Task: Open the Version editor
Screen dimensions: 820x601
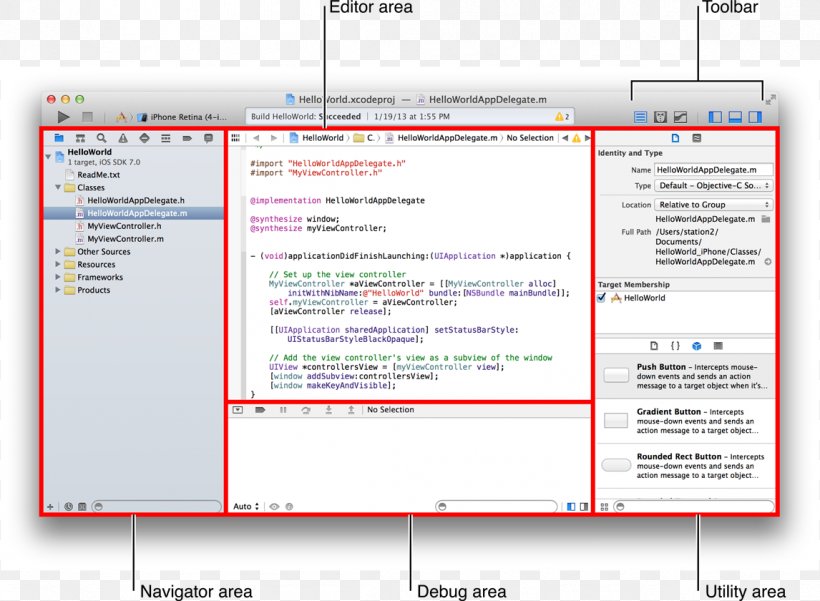Action: coord(680,116)
